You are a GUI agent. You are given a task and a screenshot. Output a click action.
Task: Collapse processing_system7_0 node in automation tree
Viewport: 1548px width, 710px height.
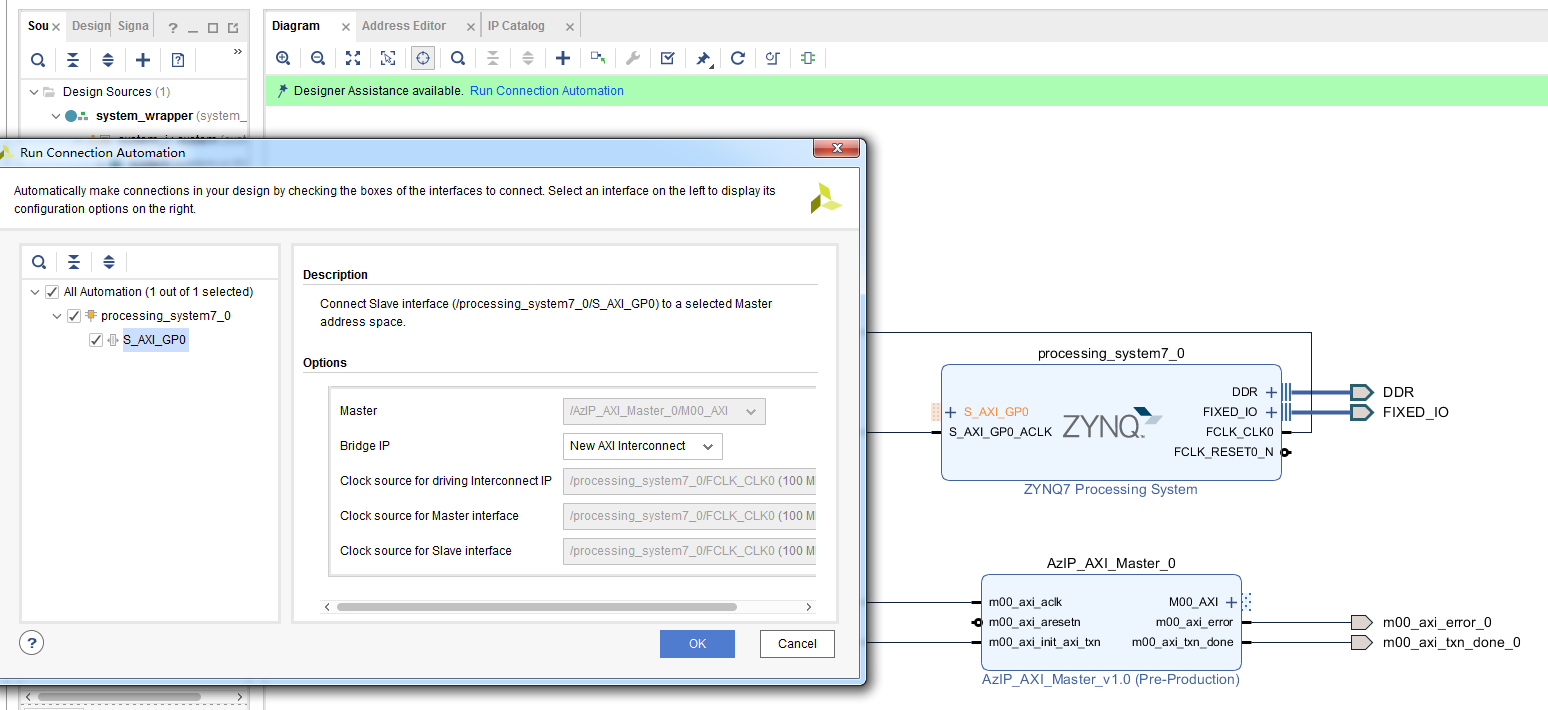pyautogui.click(x=57, y=316)
